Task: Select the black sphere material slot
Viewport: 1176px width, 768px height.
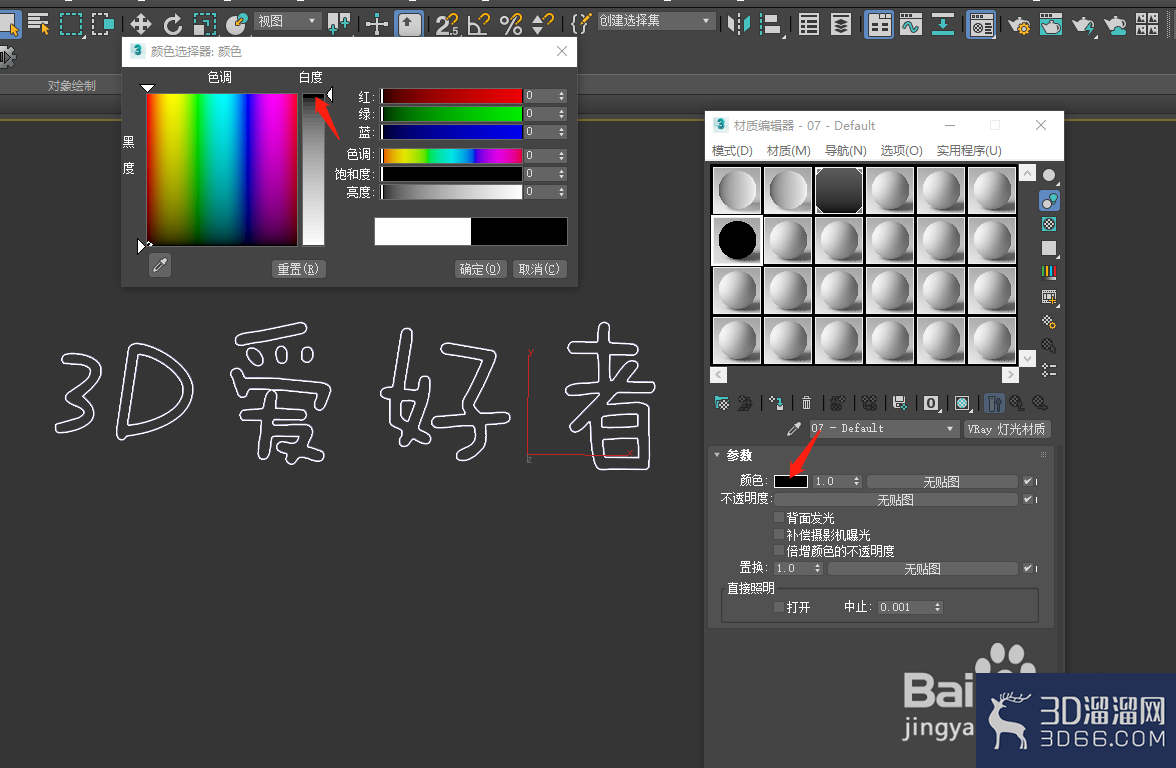Action: 737,240
